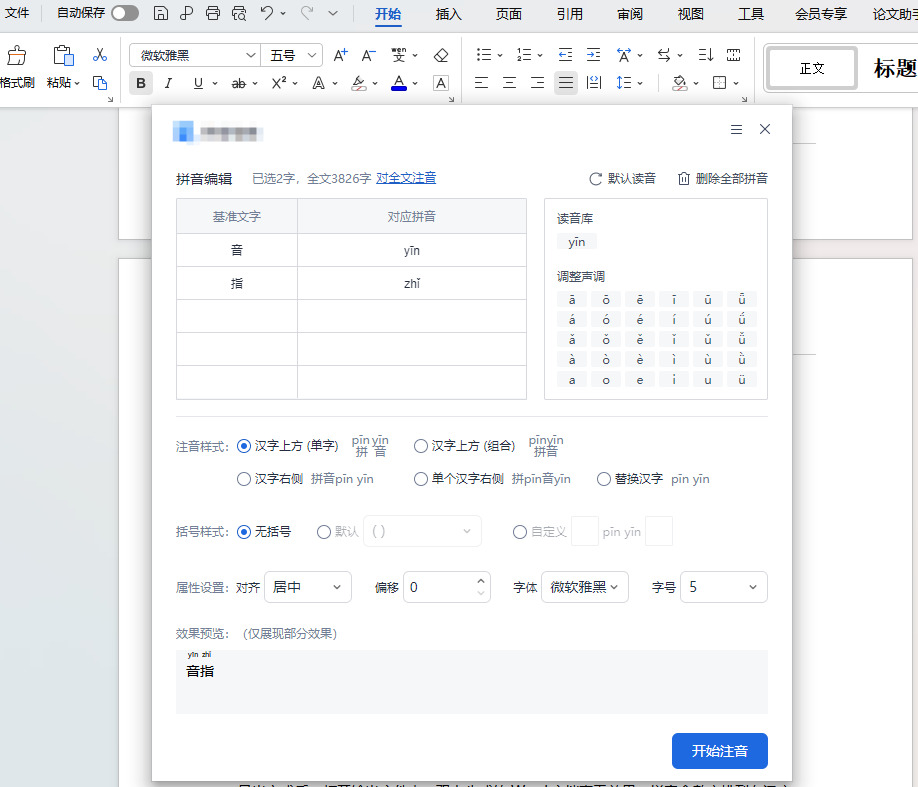Click the Center Align icon in ribbon
The height and width of the screenshot is (787, 918).
tap(509, 83)
